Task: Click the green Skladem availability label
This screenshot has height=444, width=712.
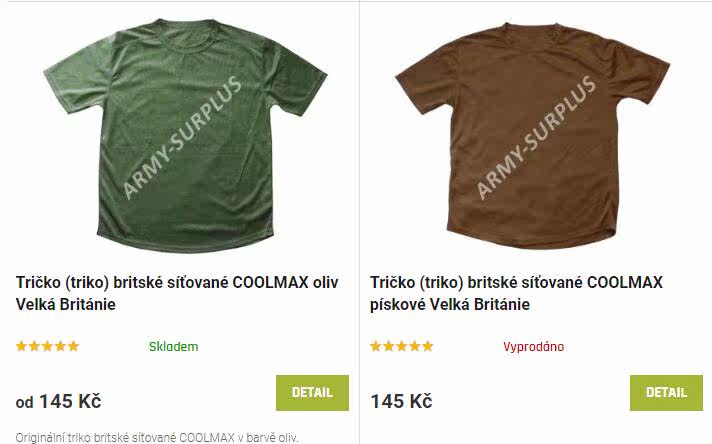Action: tap(173, 346)
